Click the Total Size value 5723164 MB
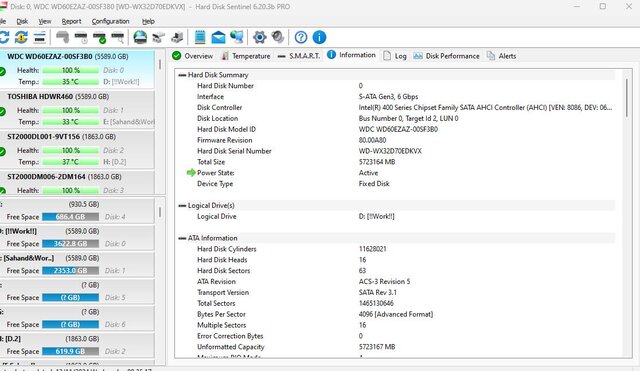 point(377,162)
